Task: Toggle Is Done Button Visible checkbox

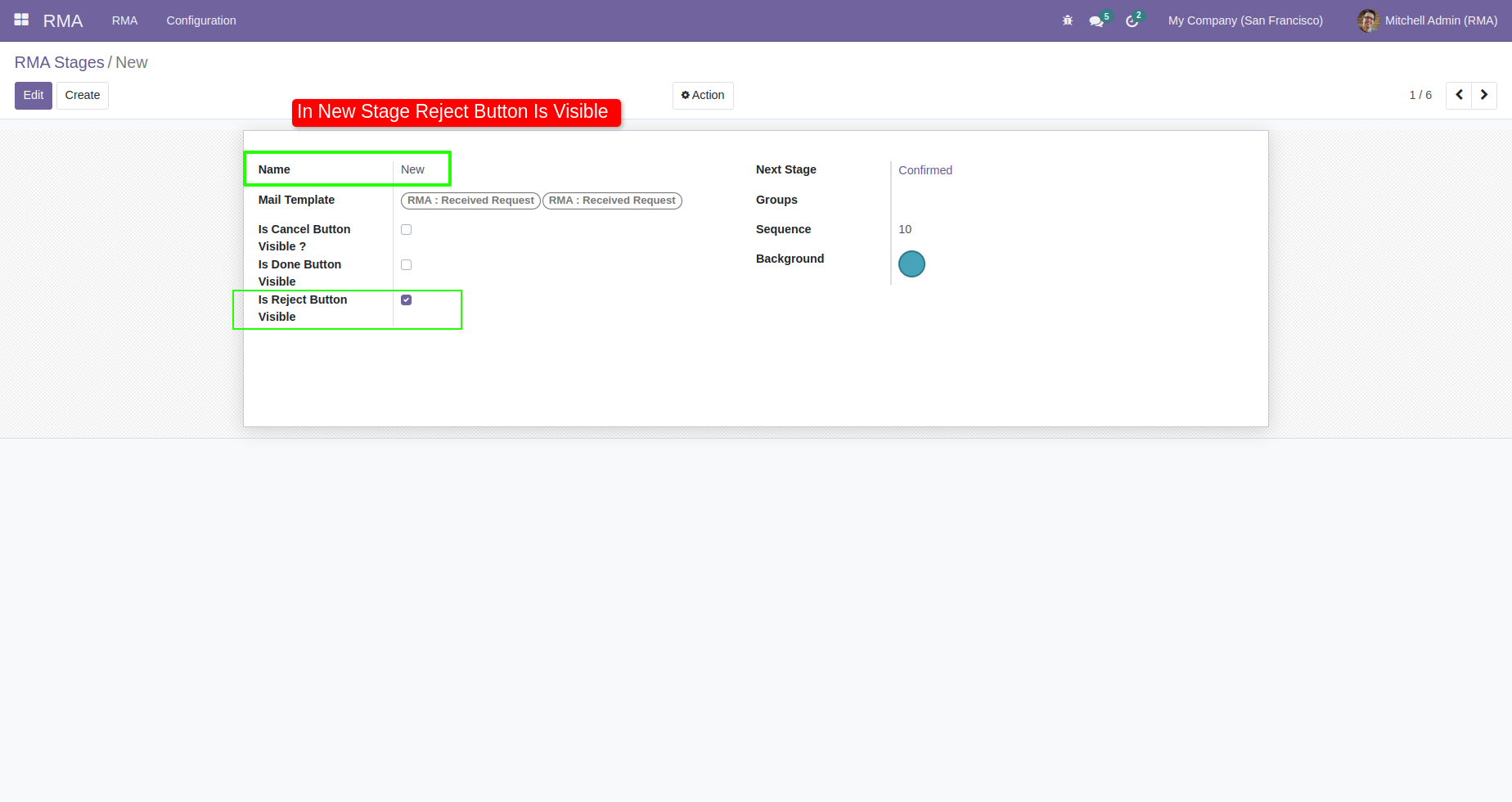Action: [x=406, y=264]
